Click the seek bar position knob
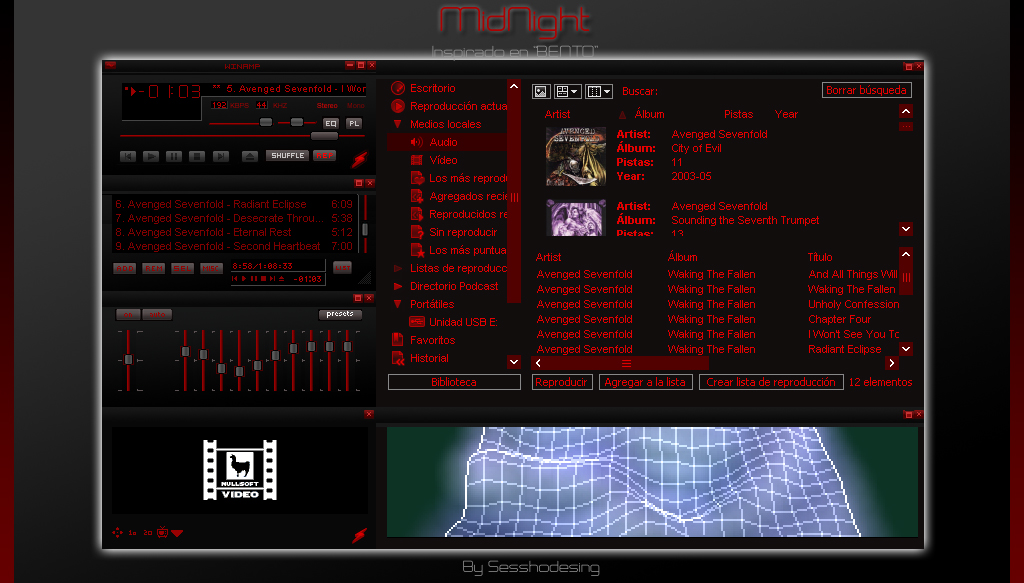1024x583 pixels. coord(324,136)
